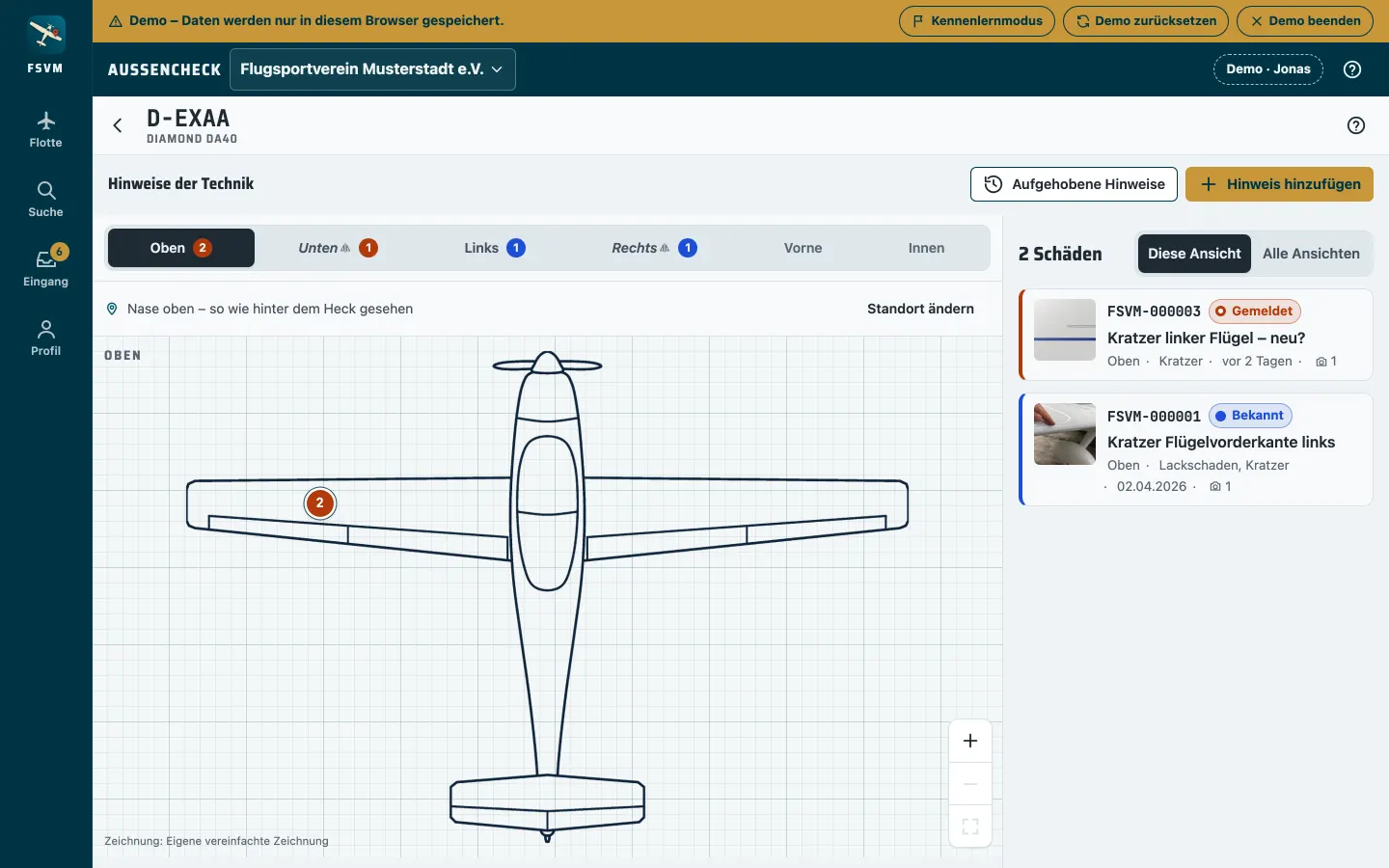Switch to the Rechts view tab
This screenshot has width=1389, height=868.
(654, 248)
